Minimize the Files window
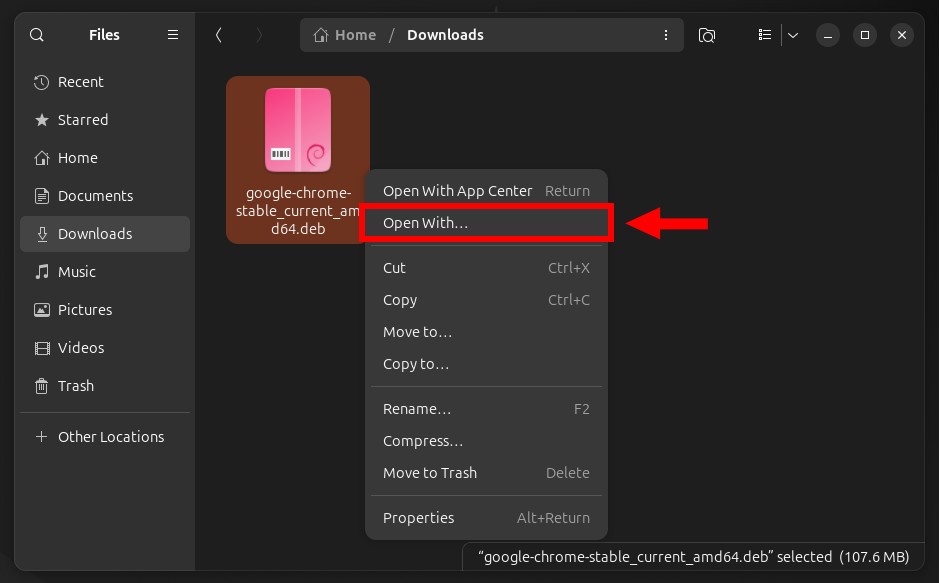 (828, 35)
